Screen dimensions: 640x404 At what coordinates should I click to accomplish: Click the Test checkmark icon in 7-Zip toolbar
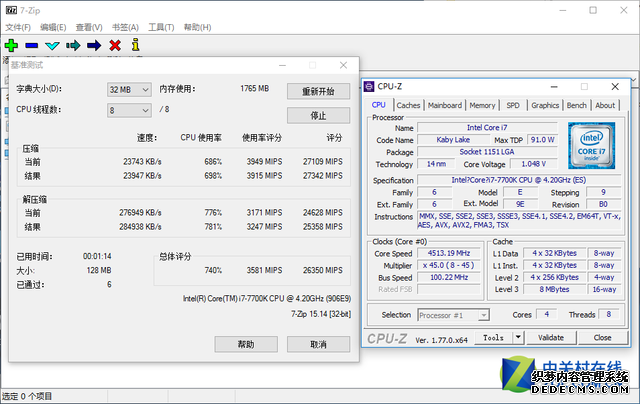pyautogui.click(x=52, y=45)
